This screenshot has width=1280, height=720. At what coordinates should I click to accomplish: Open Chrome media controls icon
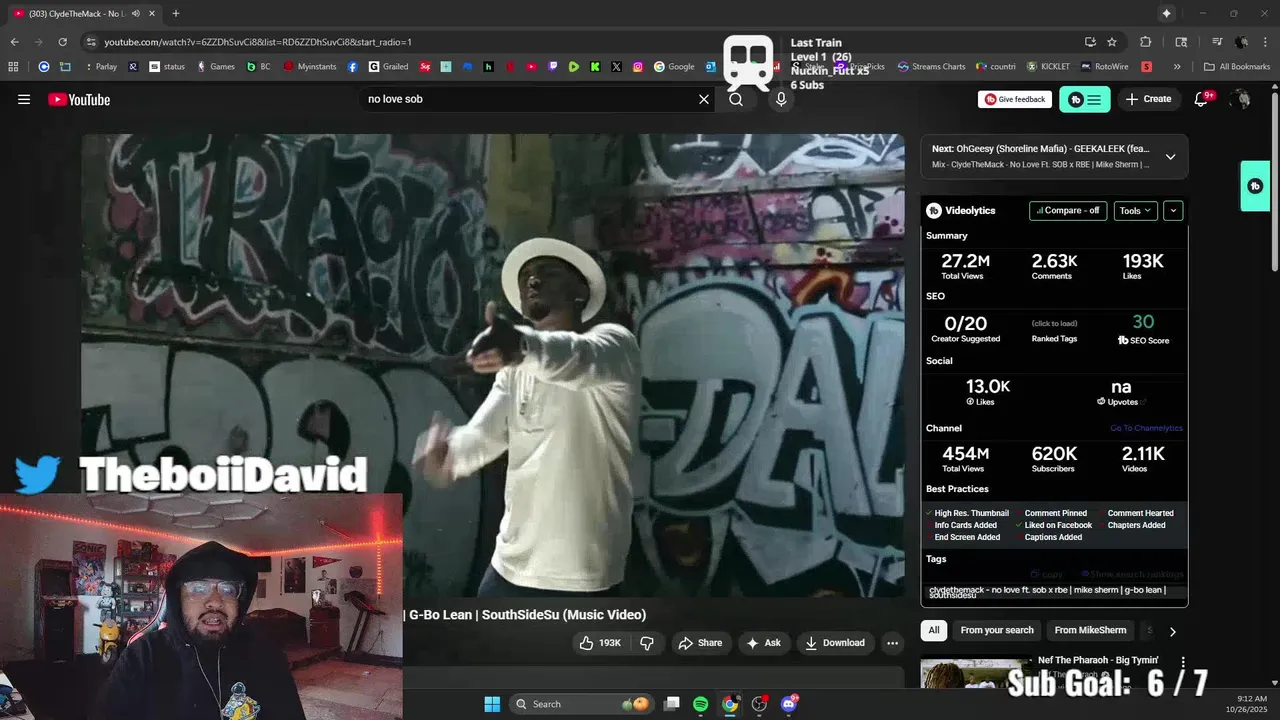coord(1217,42)
